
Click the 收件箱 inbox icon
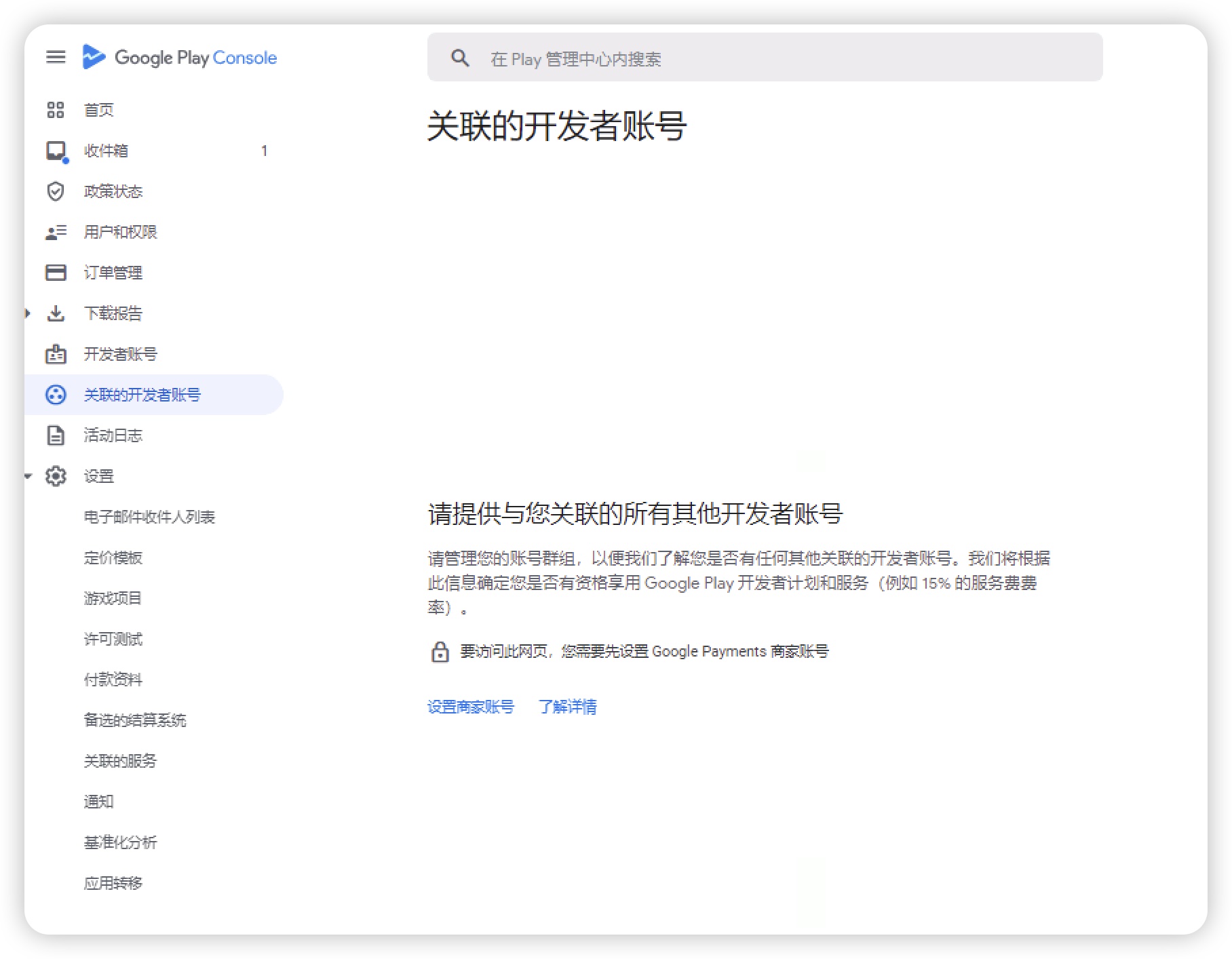[56, 151]
